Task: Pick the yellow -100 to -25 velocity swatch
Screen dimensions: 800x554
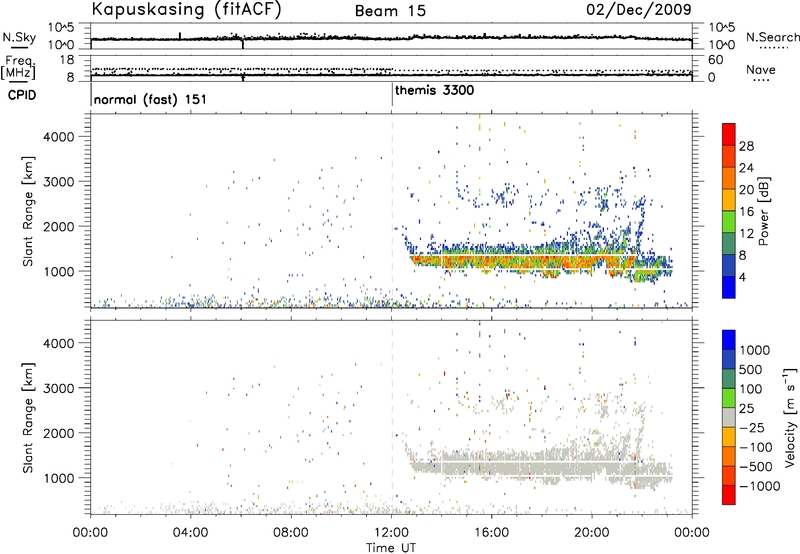Action: click(729, 437)
